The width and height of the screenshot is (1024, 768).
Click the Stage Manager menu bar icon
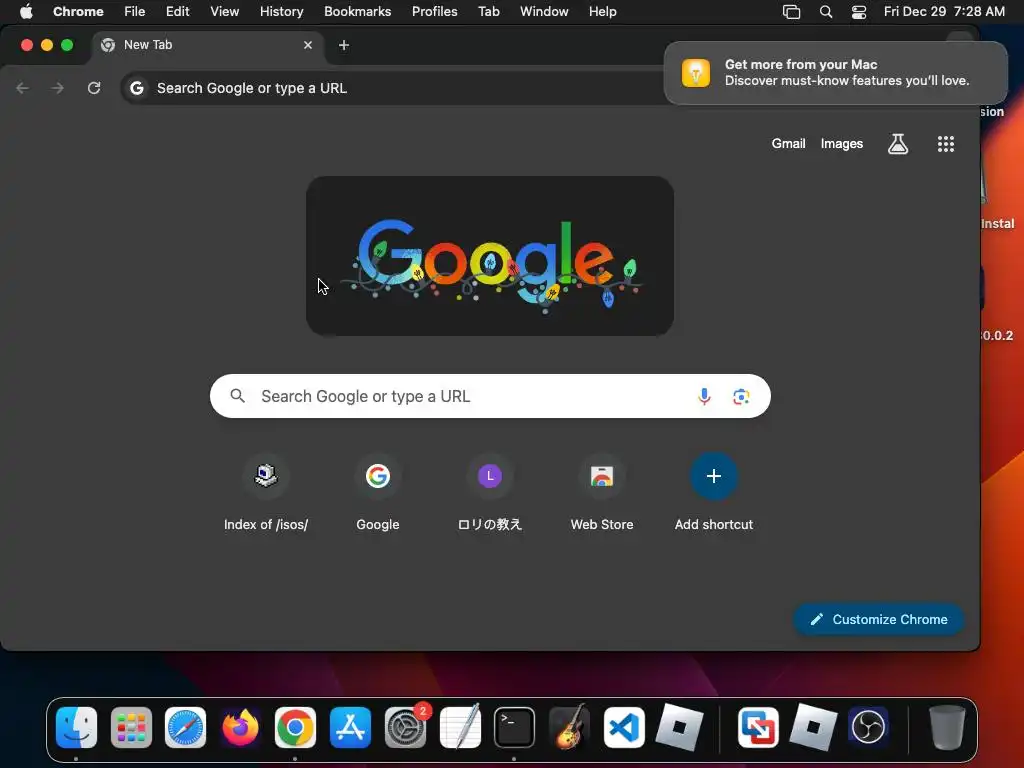point(792,11)
